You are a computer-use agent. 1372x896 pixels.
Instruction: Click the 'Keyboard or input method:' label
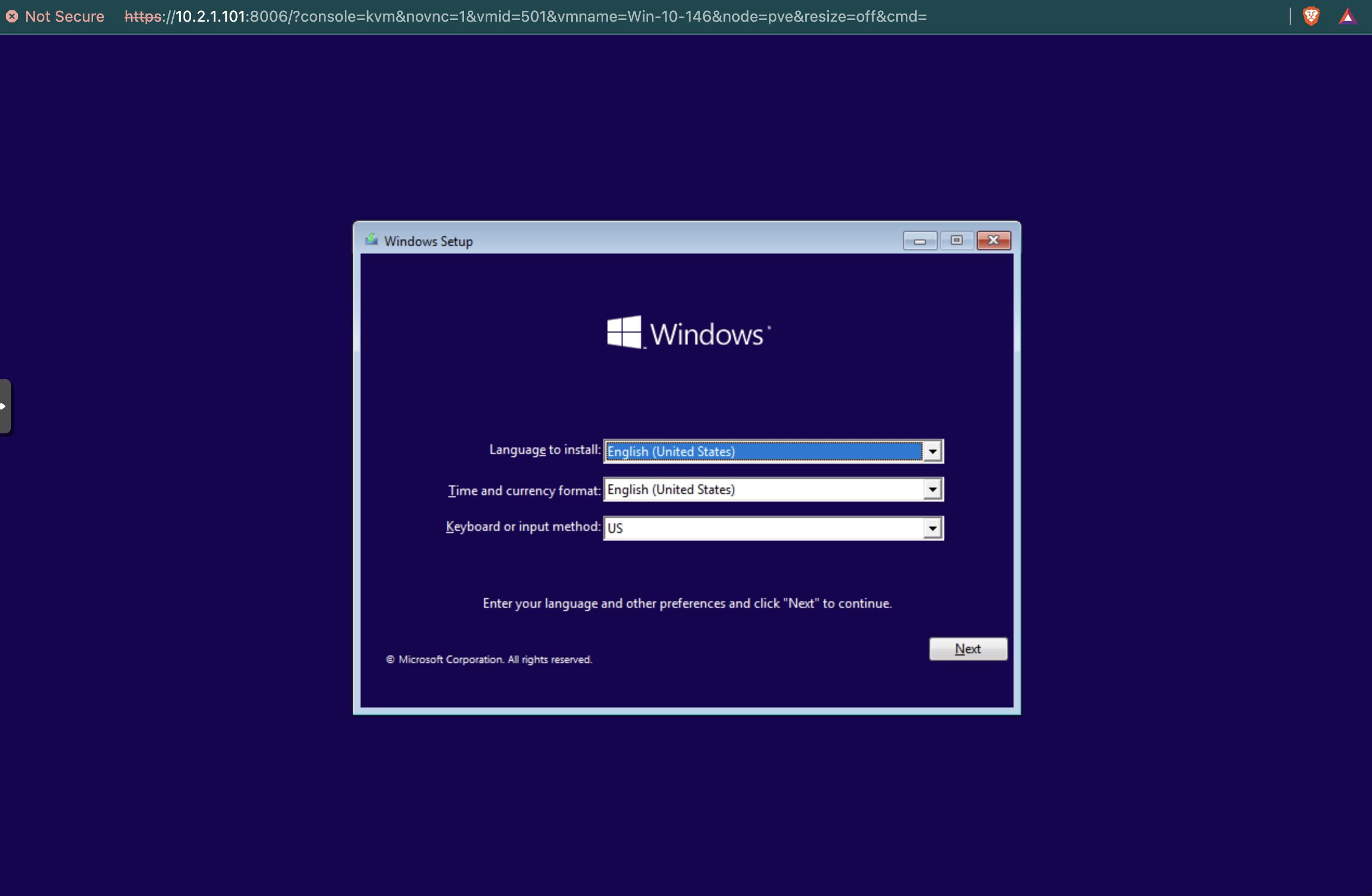523,527
